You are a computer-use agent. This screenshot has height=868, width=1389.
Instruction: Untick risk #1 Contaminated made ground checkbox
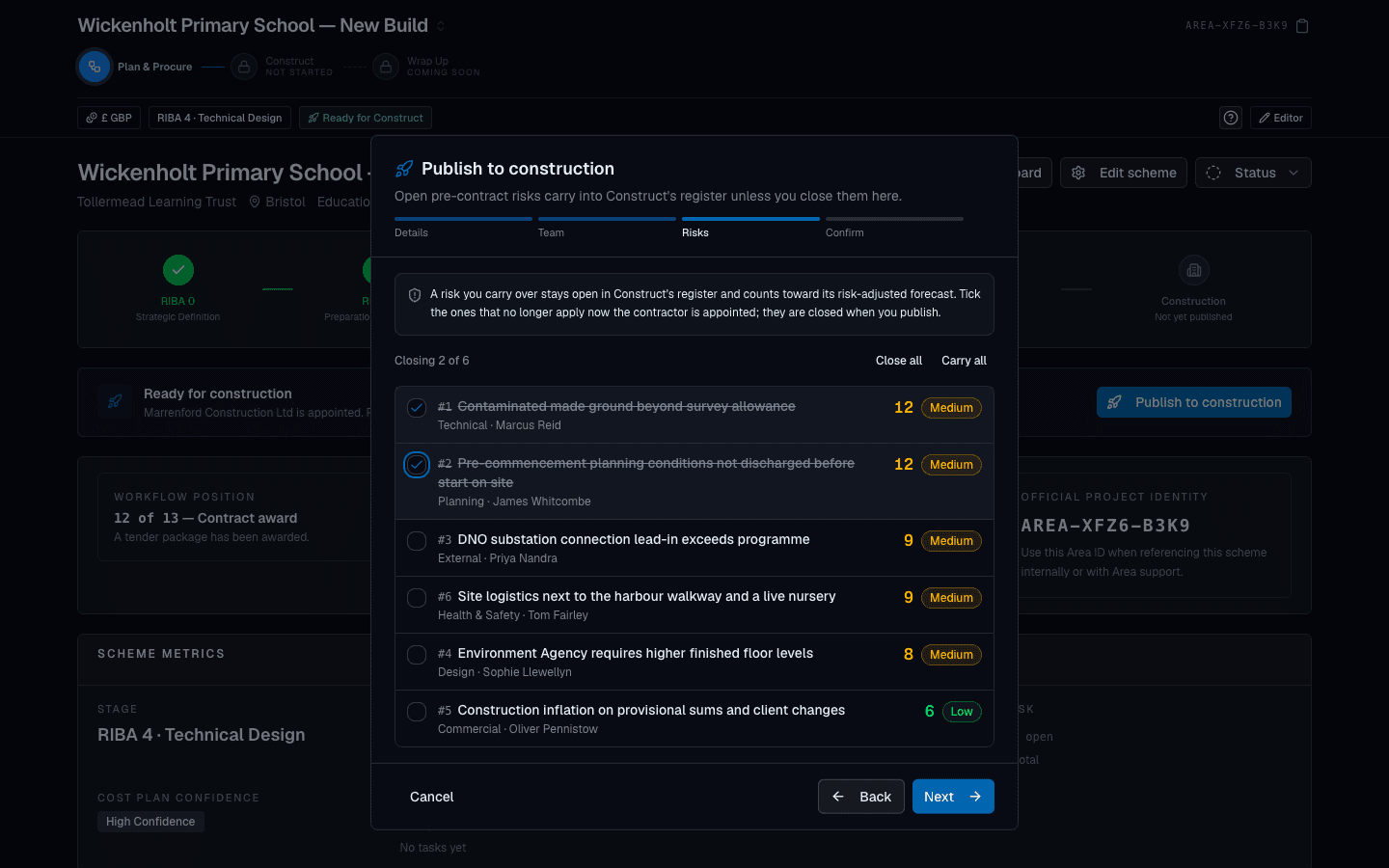click(417, 408)
